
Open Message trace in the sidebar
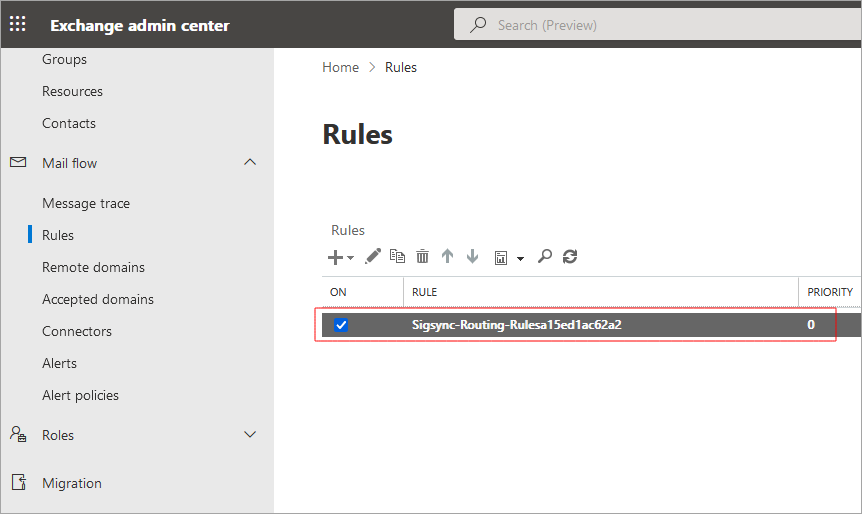86,203
